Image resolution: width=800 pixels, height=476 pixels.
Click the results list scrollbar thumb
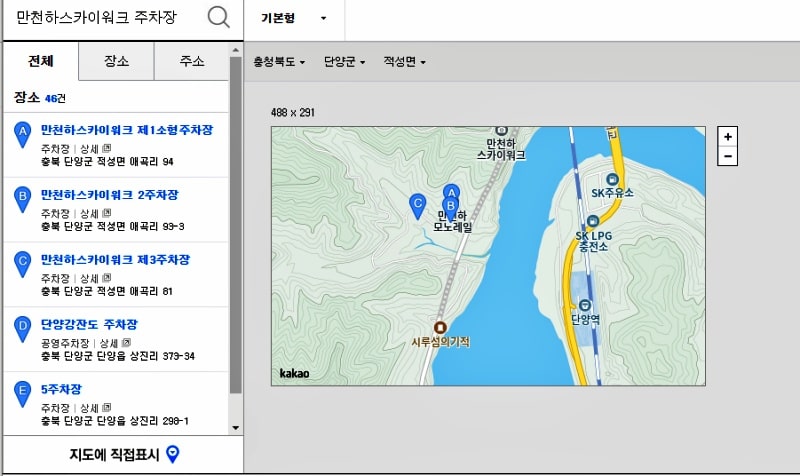coord(235,224)
